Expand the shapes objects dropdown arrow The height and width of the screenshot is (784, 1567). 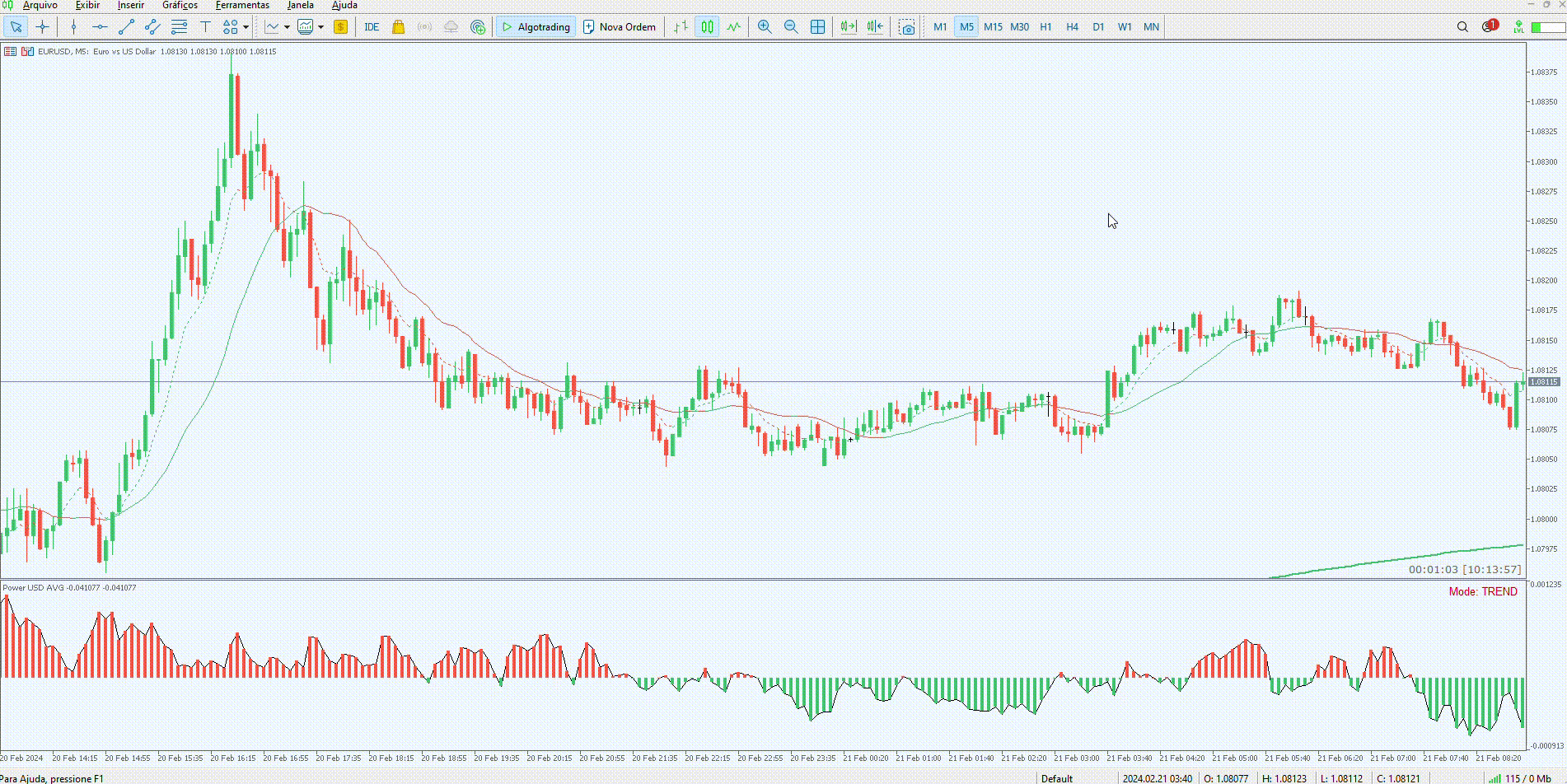pyautogui.click(x=246, y=27)
